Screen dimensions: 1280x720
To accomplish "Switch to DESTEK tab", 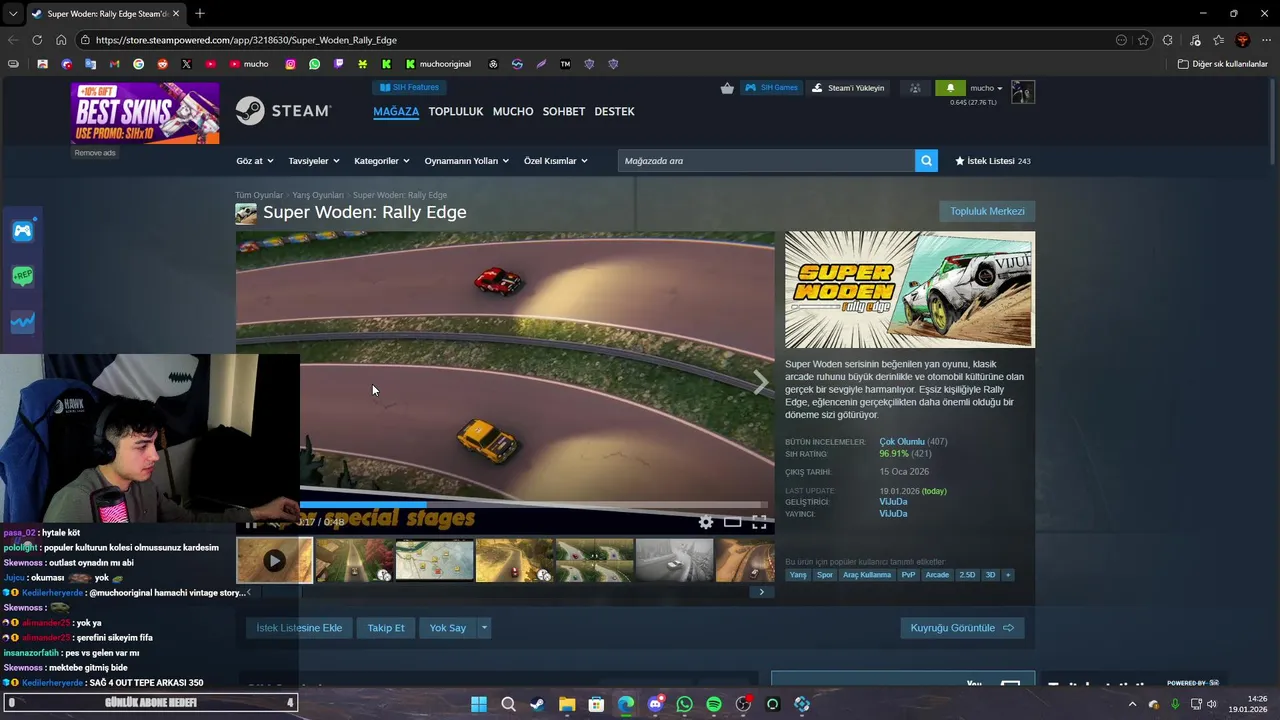I will point(614,111).
